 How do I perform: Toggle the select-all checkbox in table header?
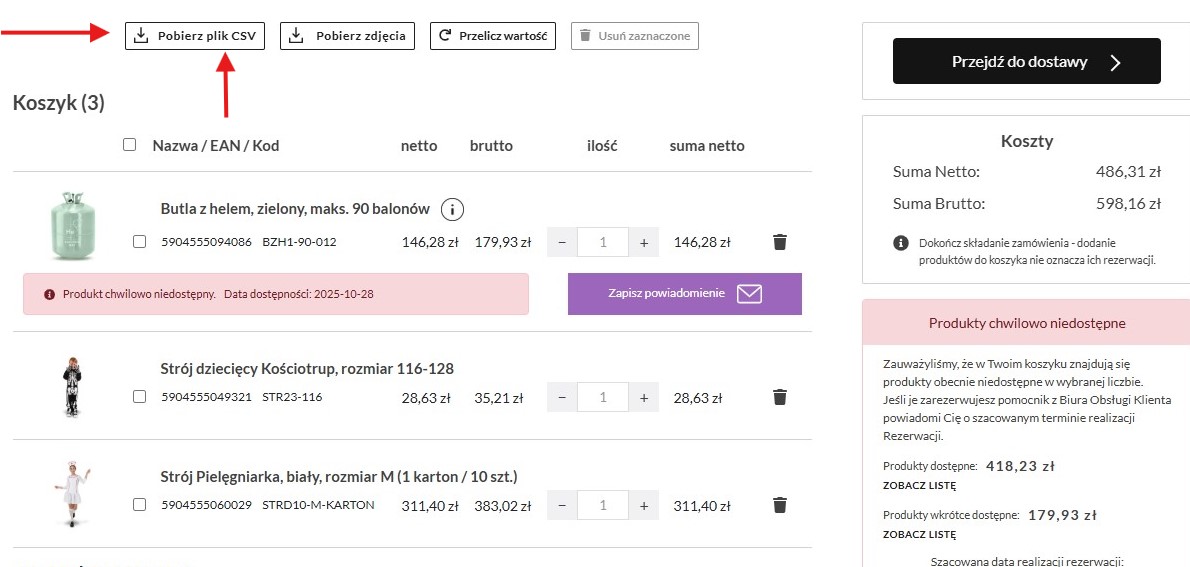pos(129,145)
